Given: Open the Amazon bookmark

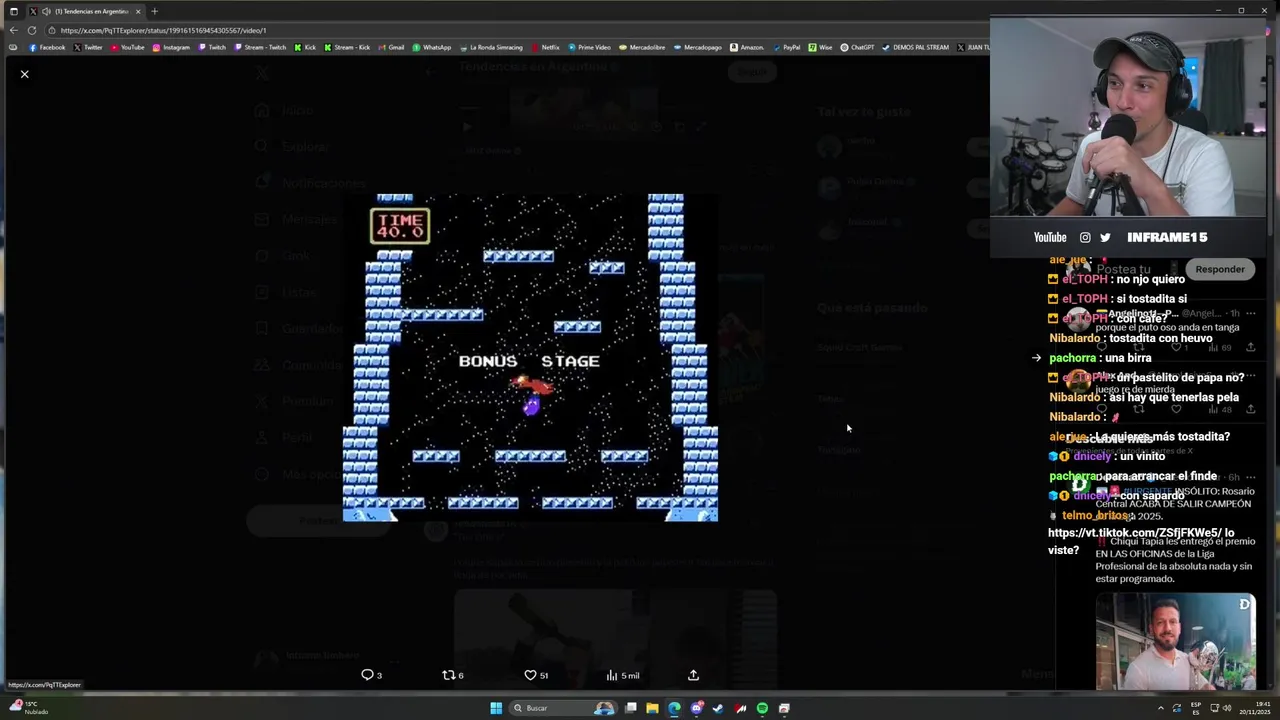Looking at the screenshot, I should point(747,47).
